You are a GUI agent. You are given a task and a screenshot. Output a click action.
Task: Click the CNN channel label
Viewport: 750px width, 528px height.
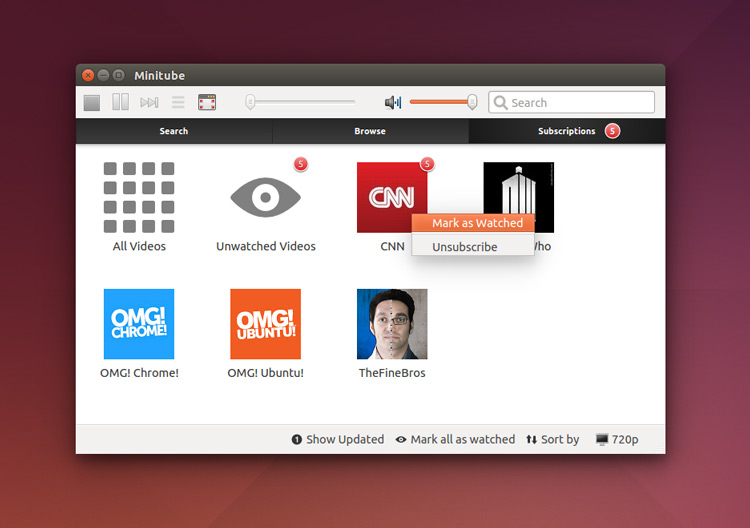coord(392,246)
